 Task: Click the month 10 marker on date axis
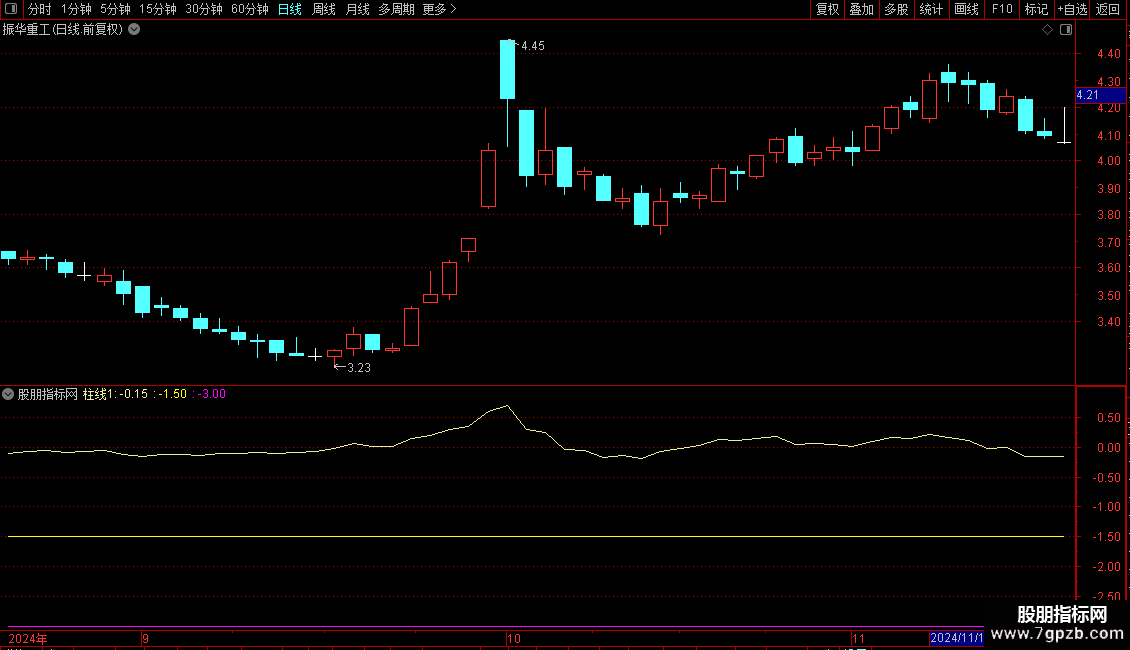click(x=513, y=638)
